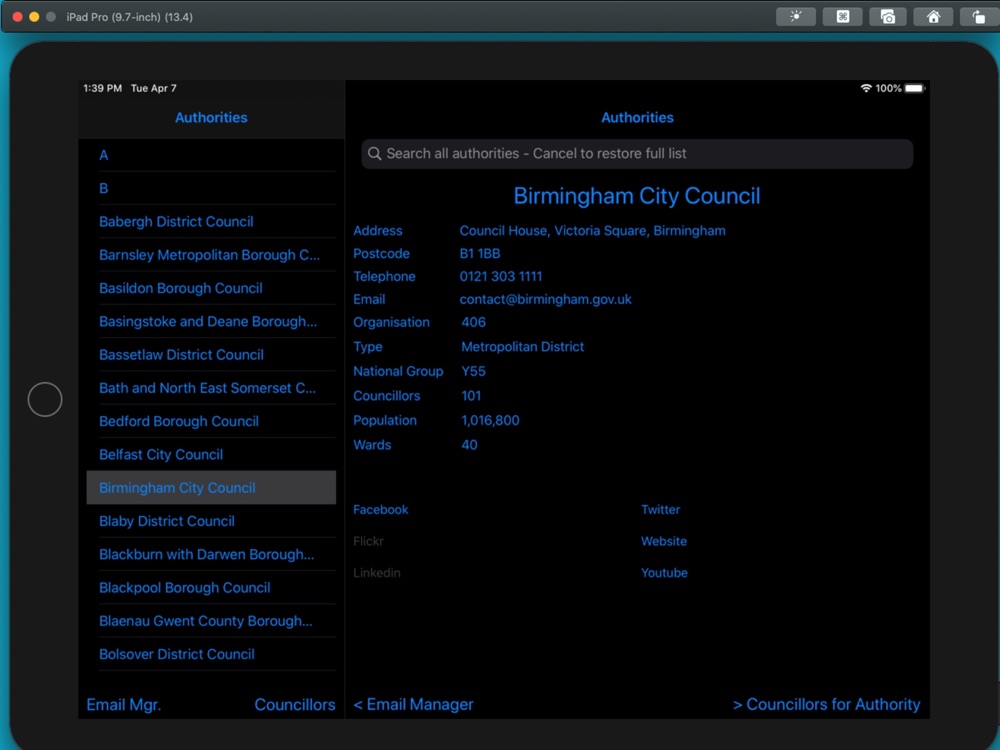Click address Council House, Victoria Square
1000x750 pixels.
[x=592, y=230]
